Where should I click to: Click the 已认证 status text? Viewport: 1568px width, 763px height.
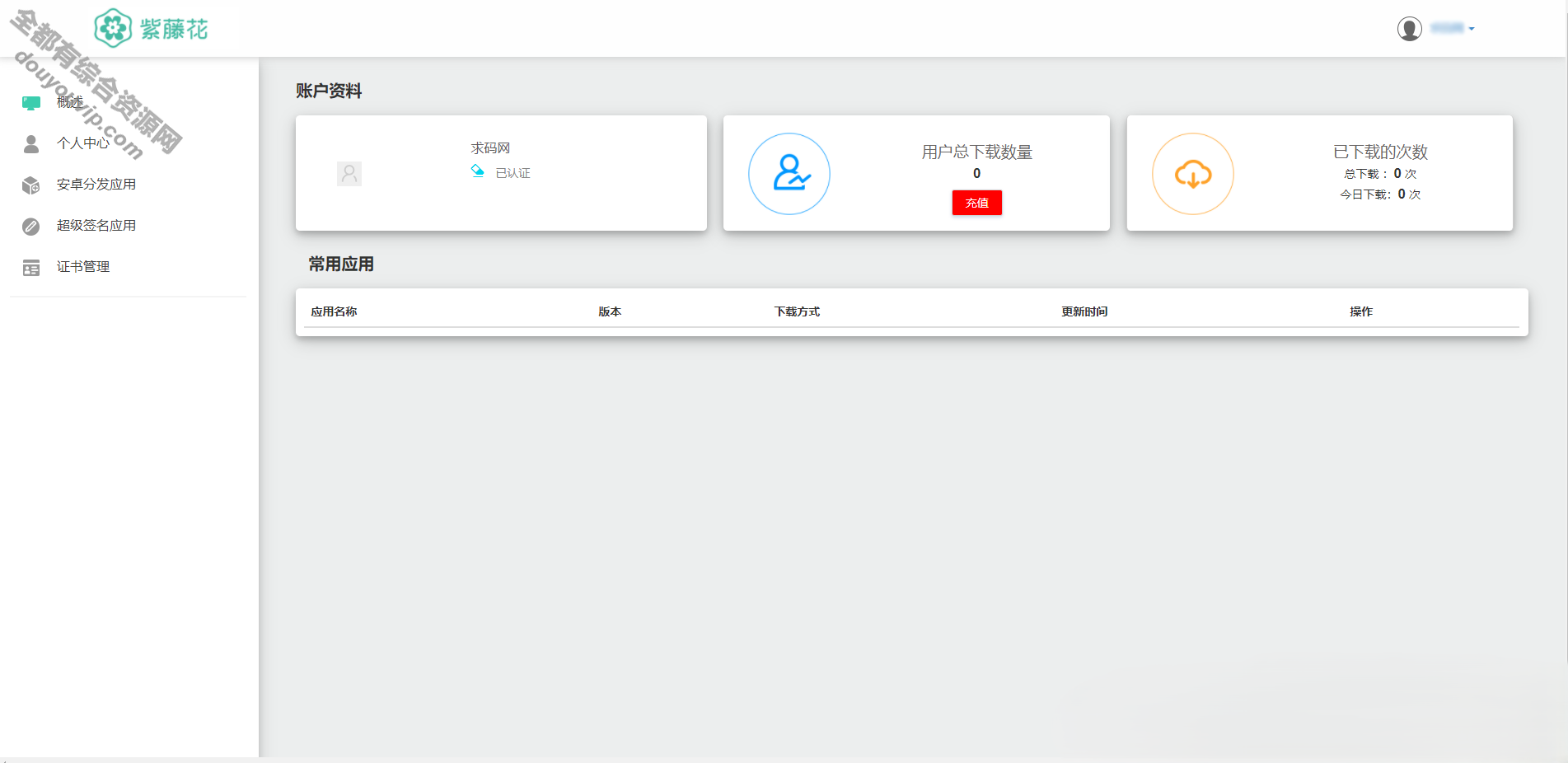[513, 173]
